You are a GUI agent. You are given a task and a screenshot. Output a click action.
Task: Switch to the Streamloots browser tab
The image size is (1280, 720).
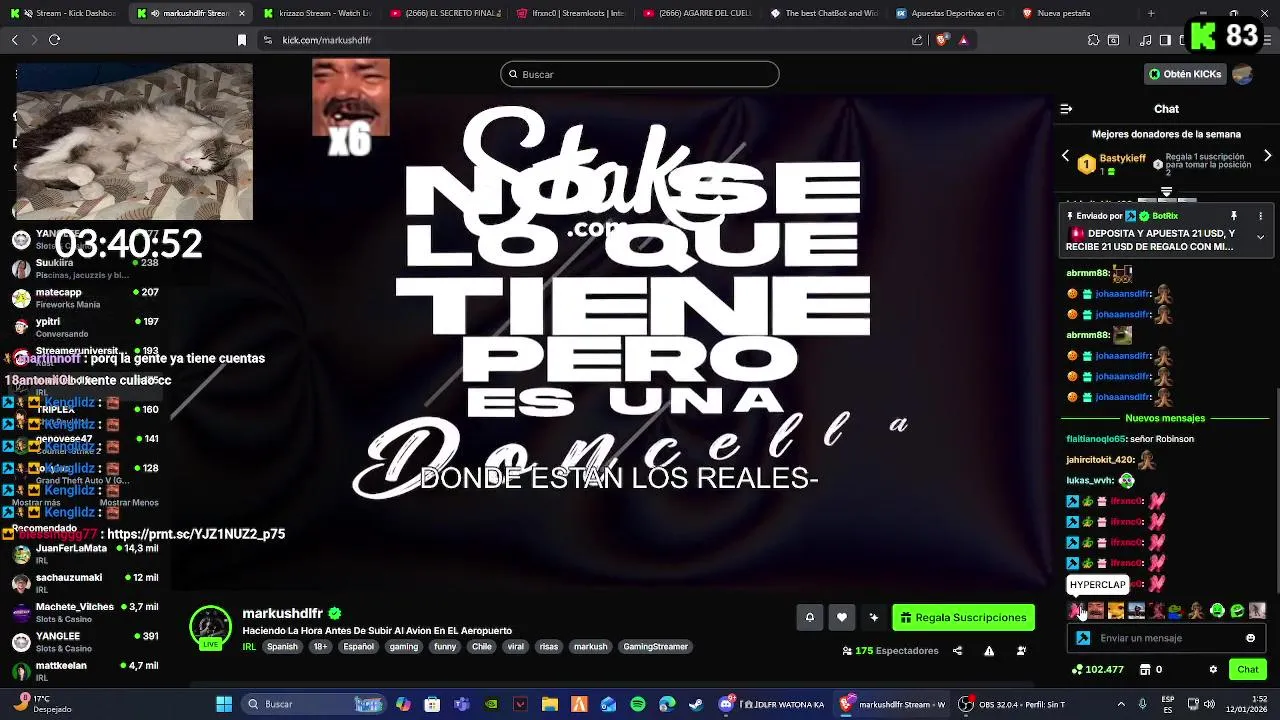572,13
